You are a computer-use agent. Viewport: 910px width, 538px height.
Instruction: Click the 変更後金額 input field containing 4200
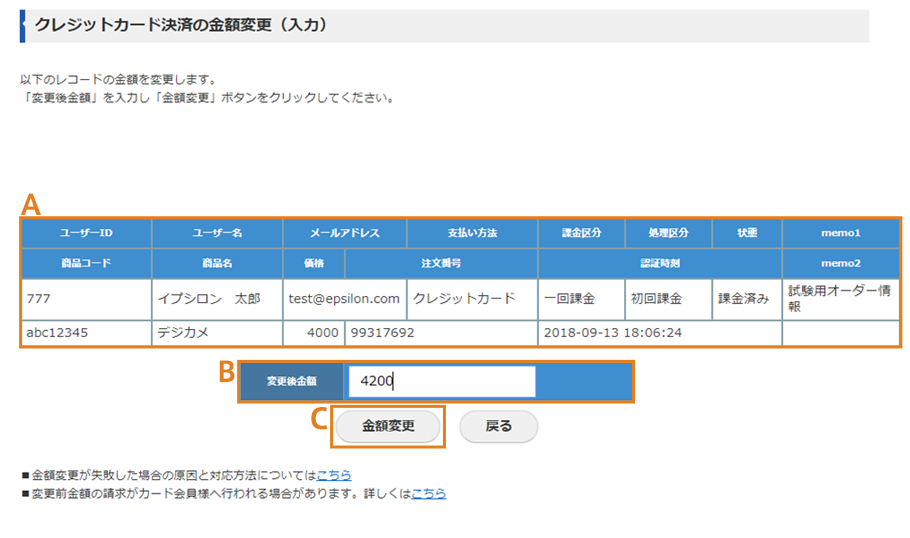[x=440, y=381]
